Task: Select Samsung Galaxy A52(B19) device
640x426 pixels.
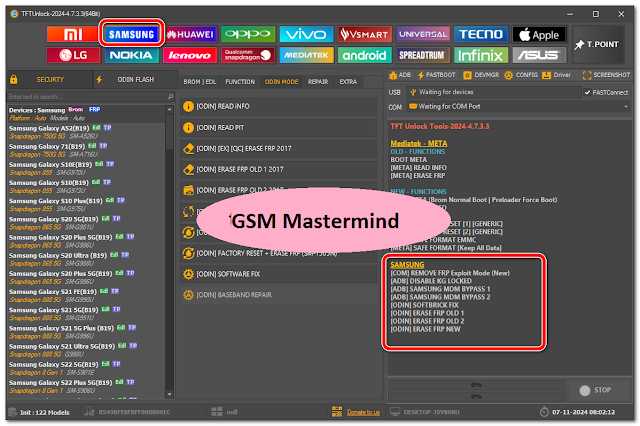Action: 87,132
